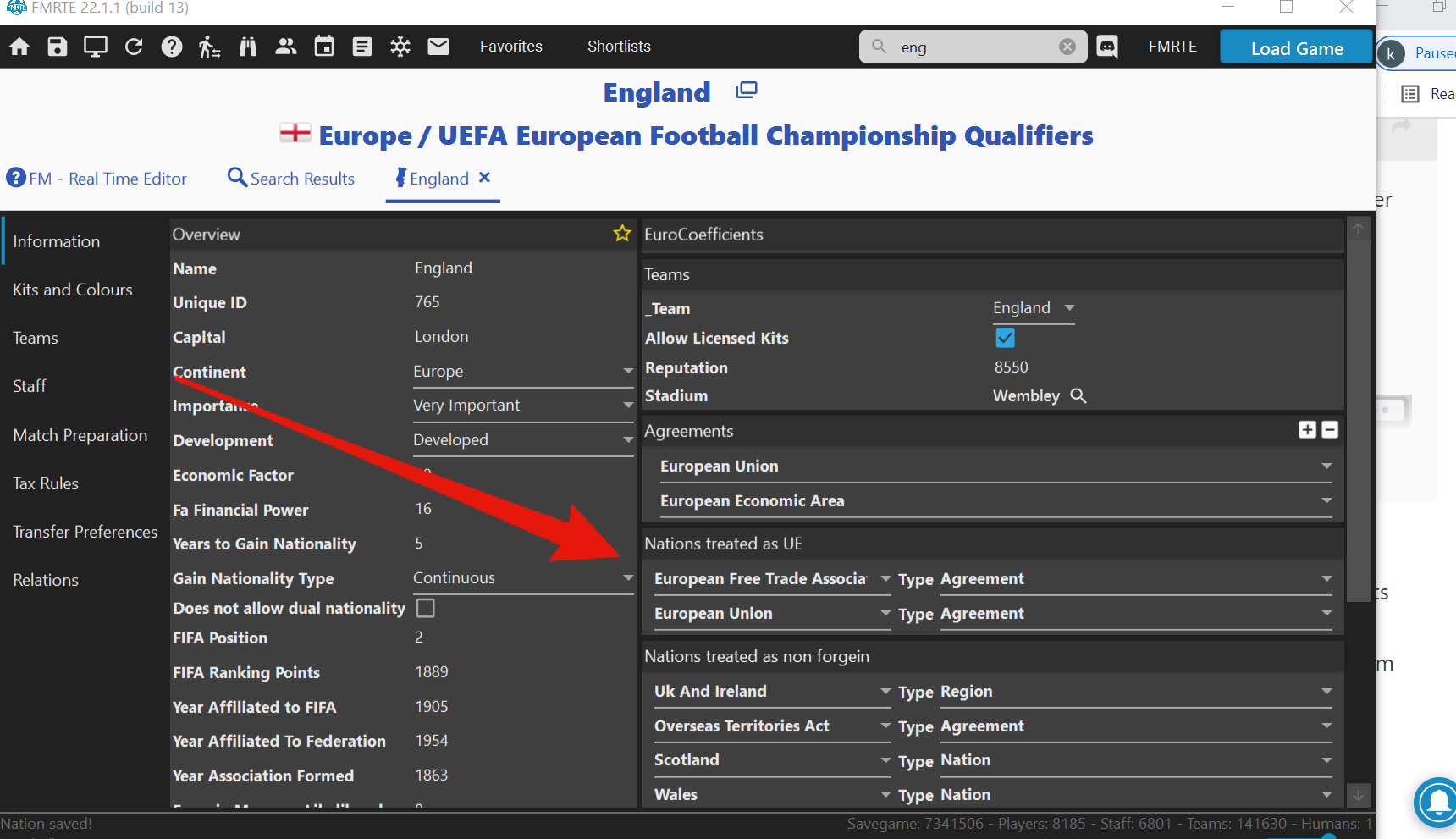Click the Unique ID value 765

pyautogui.click(x=427, y=302)
